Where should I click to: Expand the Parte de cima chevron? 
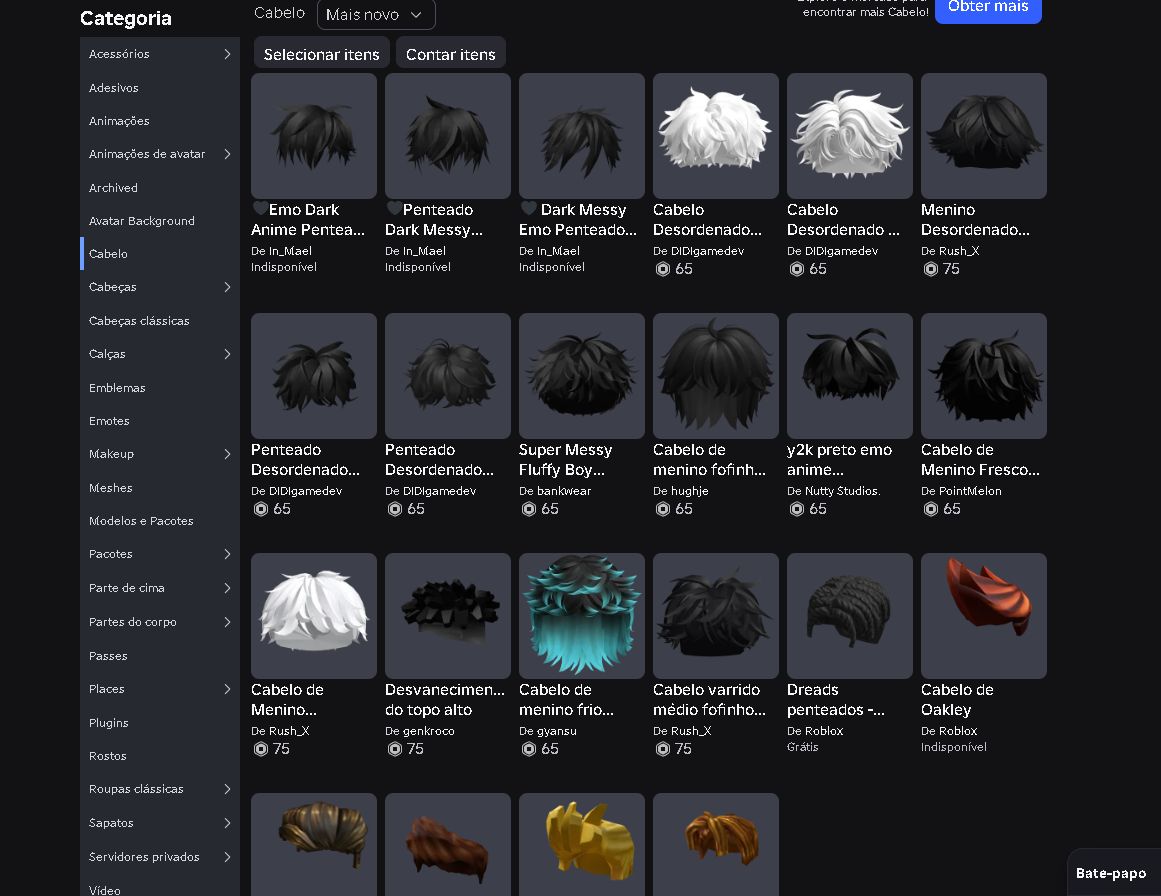[x=227, y=588]
